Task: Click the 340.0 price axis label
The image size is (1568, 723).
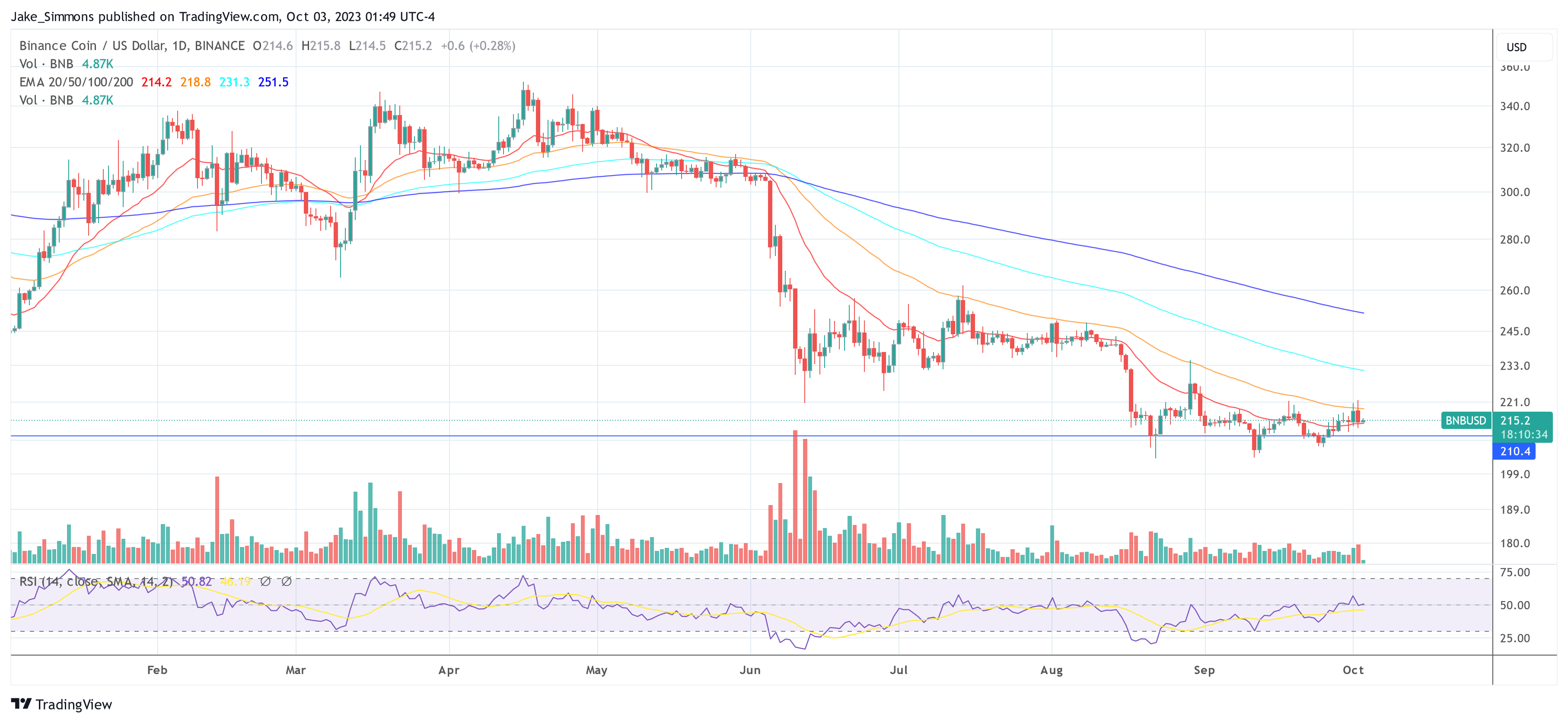Action: (x=1515, y=106)
